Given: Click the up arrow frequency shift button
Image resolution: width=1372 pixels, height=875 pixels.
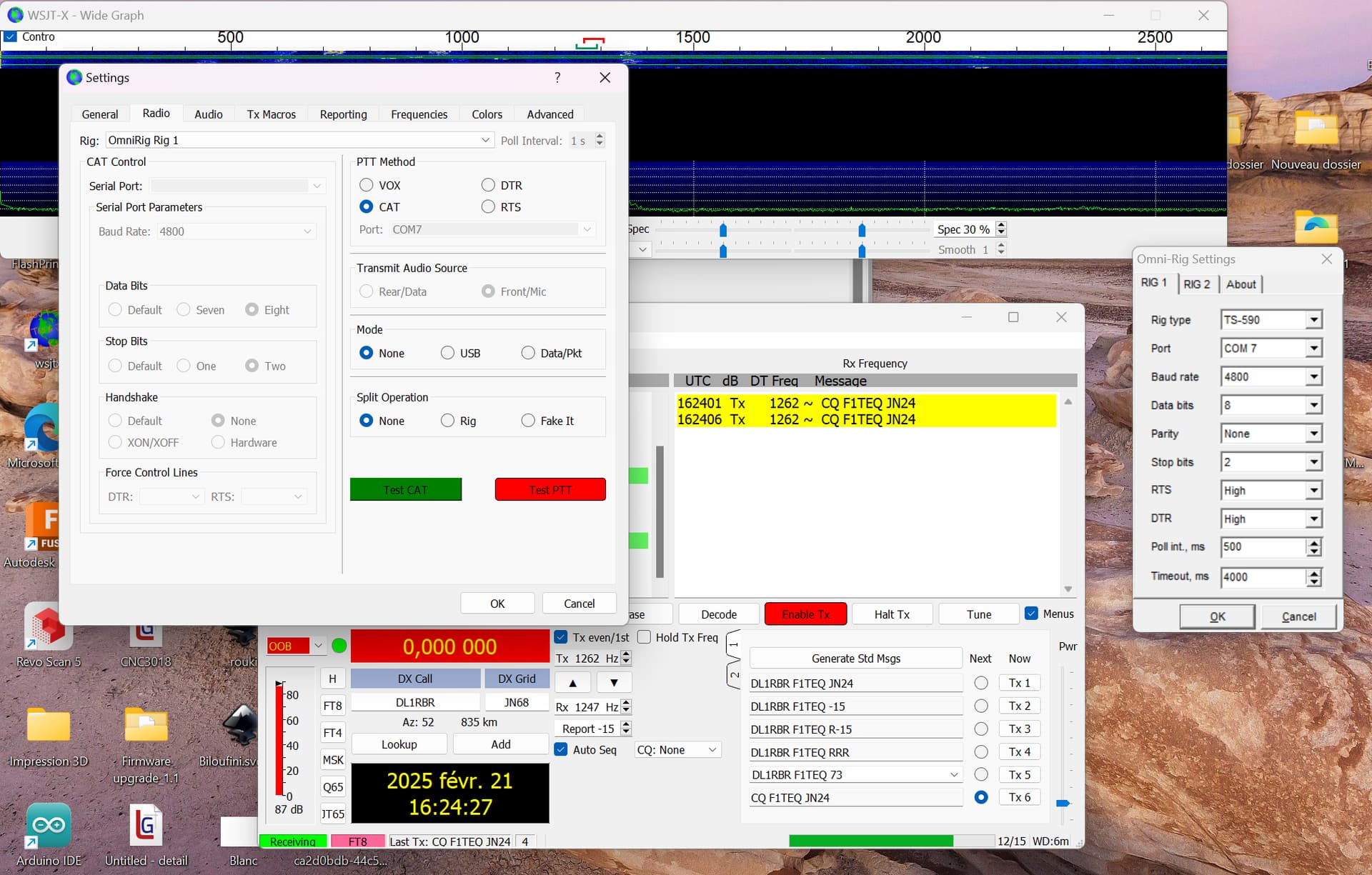Looking at the screenshot, I should [x=572, y=682].
